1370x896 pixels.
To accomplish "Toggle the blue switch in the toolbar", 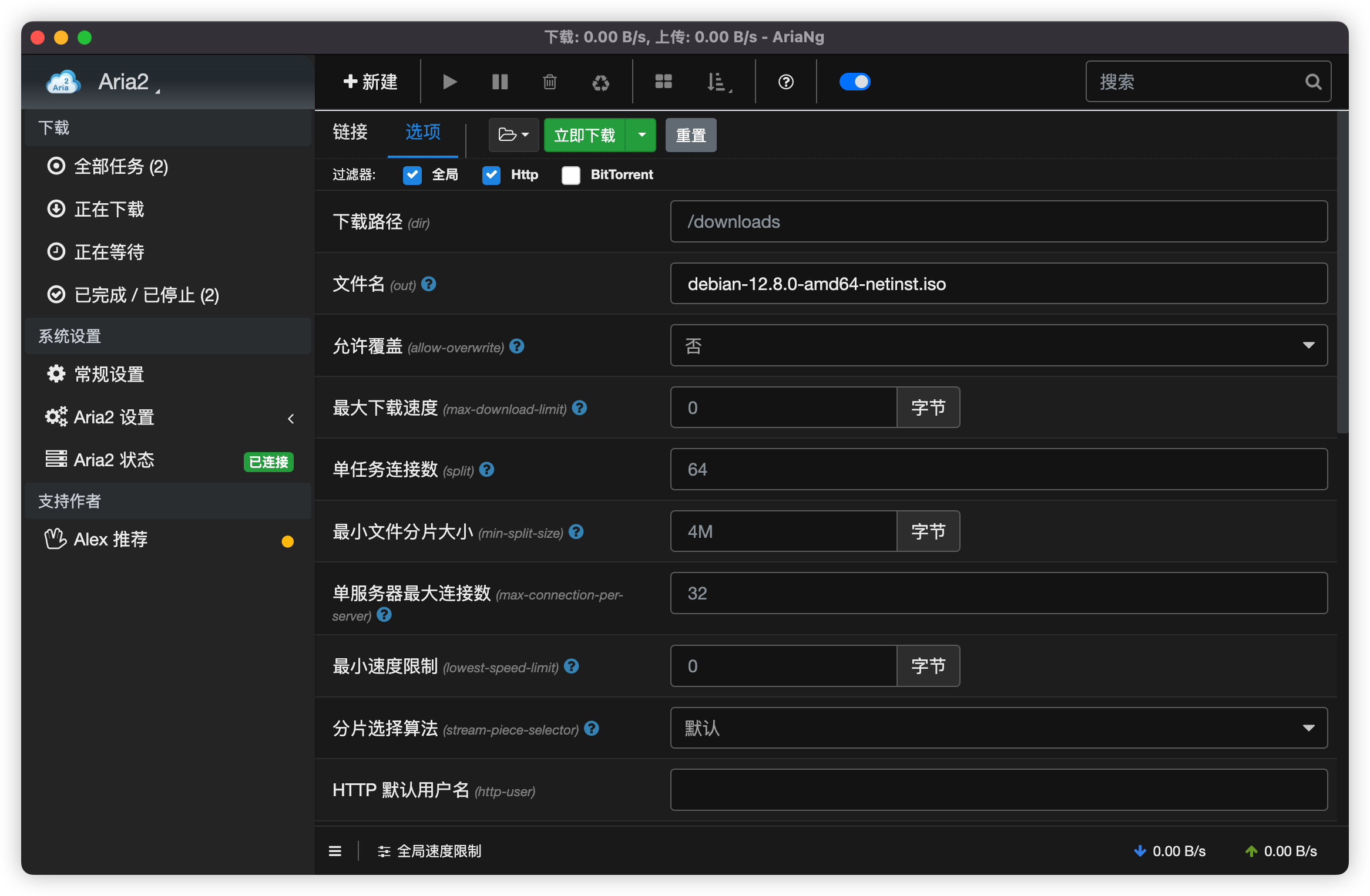I will click(x=855, y=82).
